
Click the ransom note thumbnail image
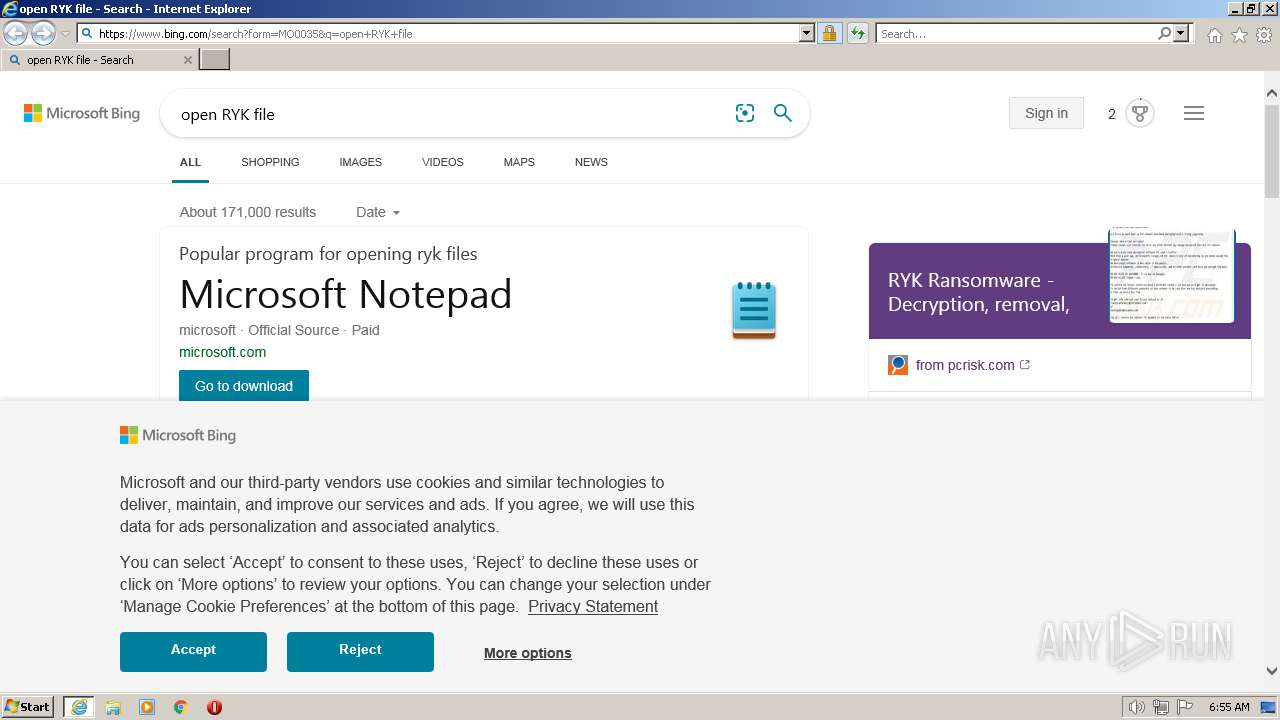pos(1171,276)
